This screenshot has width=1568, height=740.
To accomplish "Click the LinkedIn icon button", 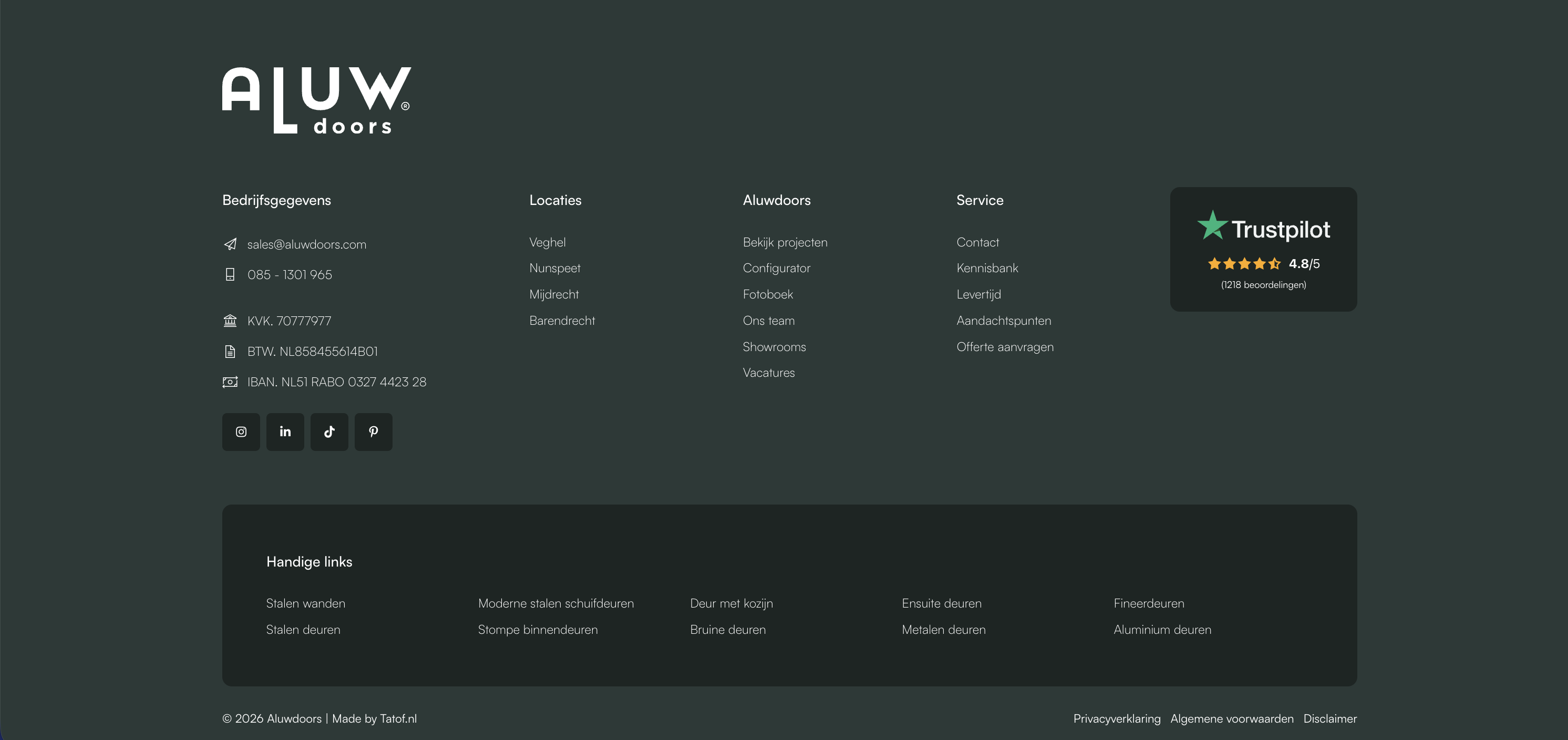I will (285, 432).
